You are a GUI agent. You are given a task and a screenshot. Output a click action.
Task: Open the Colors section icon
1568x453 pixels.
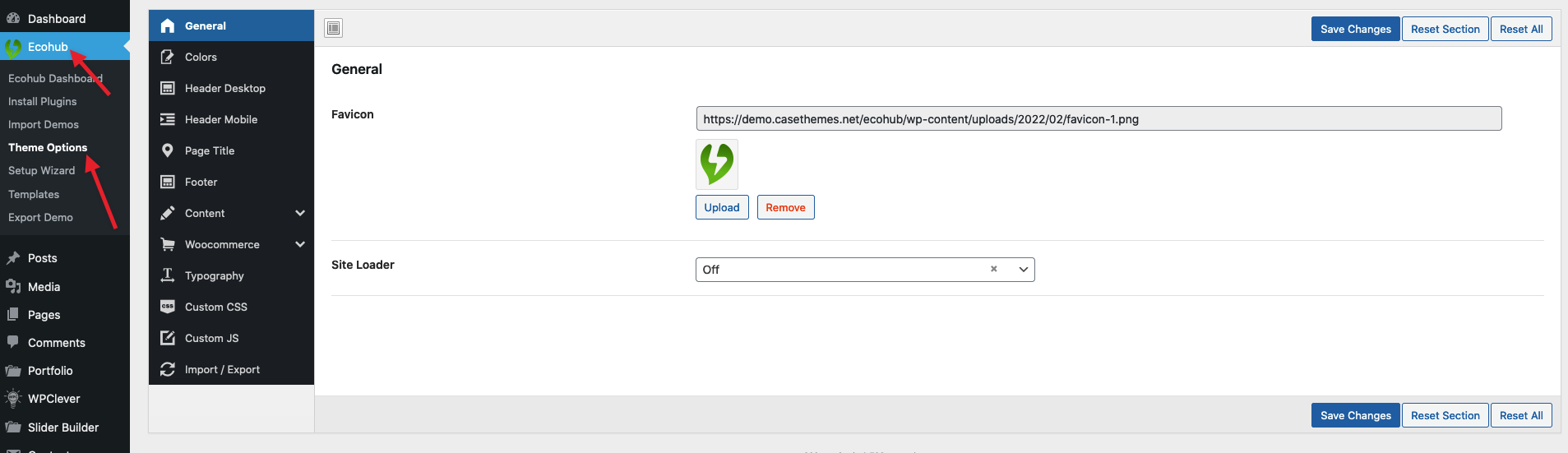(168, 57)
